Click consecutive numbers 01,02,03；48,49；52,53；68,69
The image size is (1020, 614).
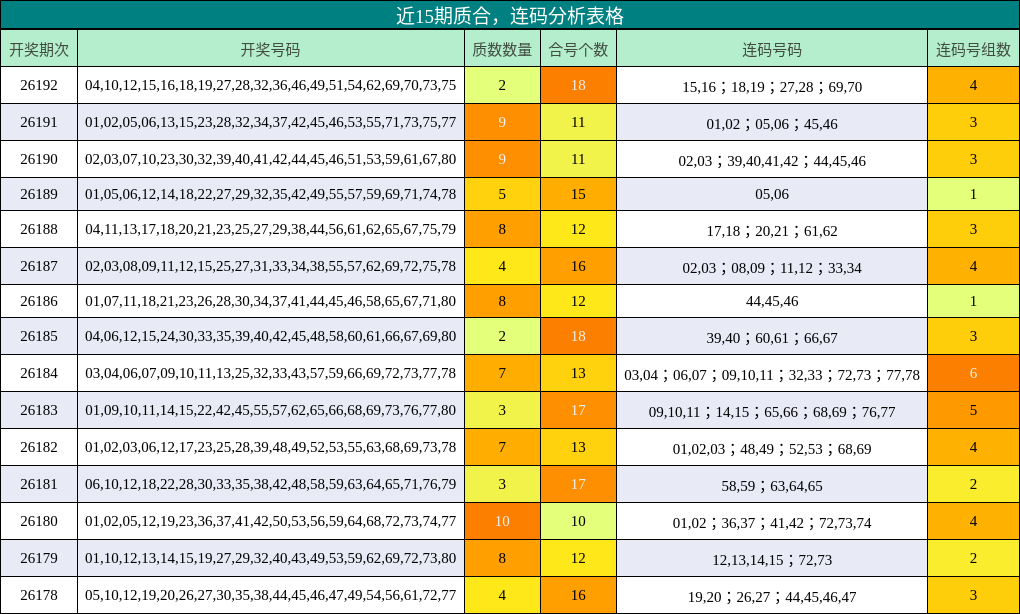click(x=772, y=449)
